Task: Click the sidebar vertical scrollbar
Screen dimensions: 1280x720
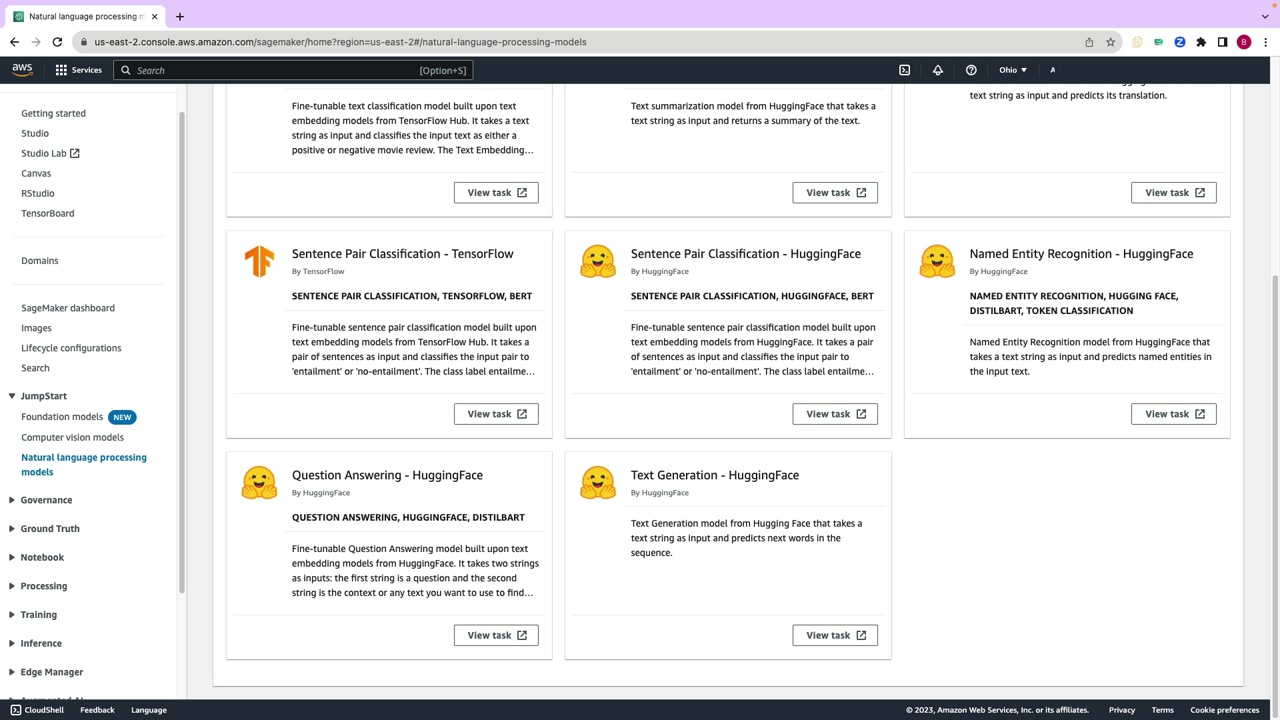Action: (181, 350)
